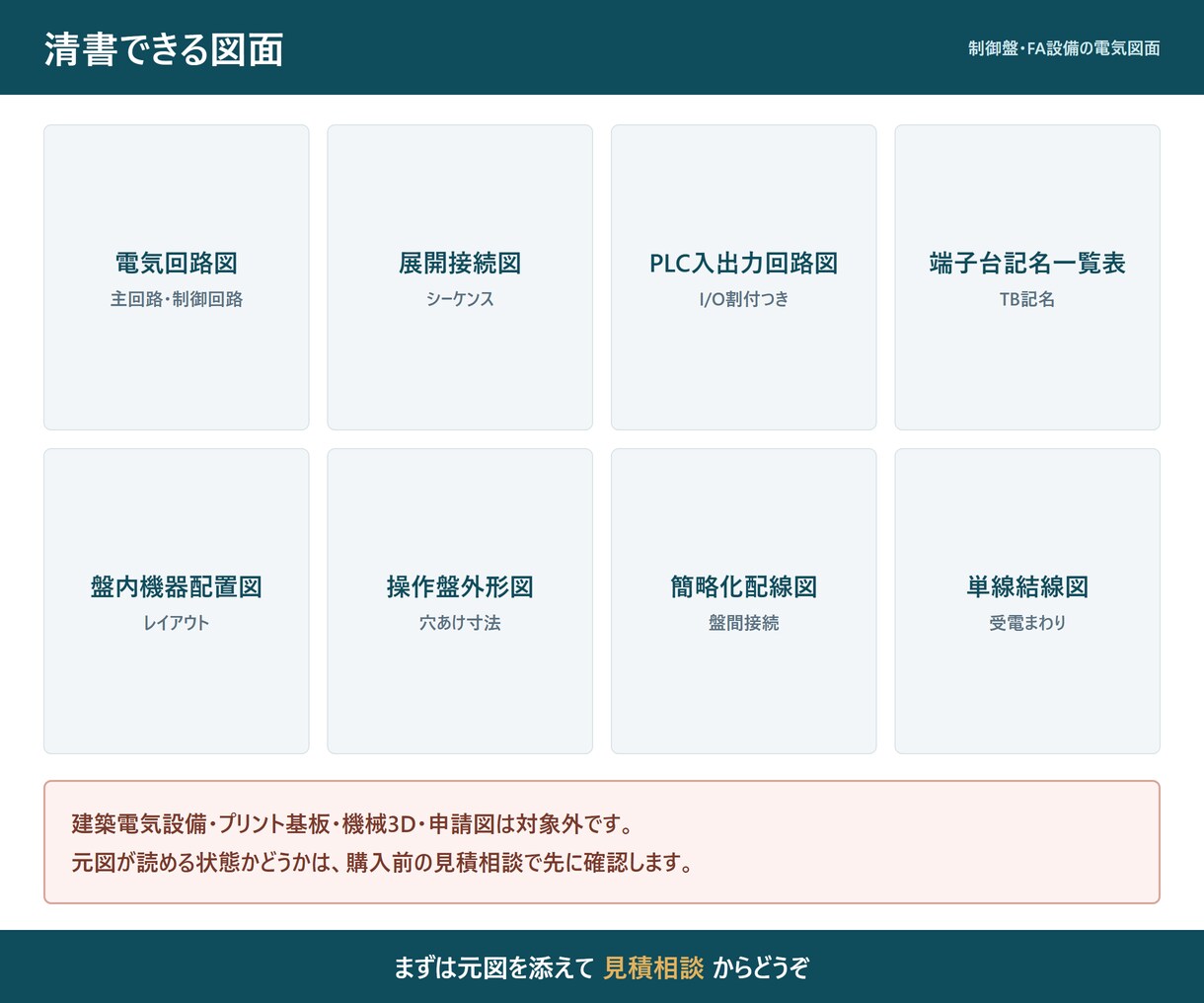Click the TB記名 subtitle
Screen dimensions: 1204x1003
[1027, 299]
